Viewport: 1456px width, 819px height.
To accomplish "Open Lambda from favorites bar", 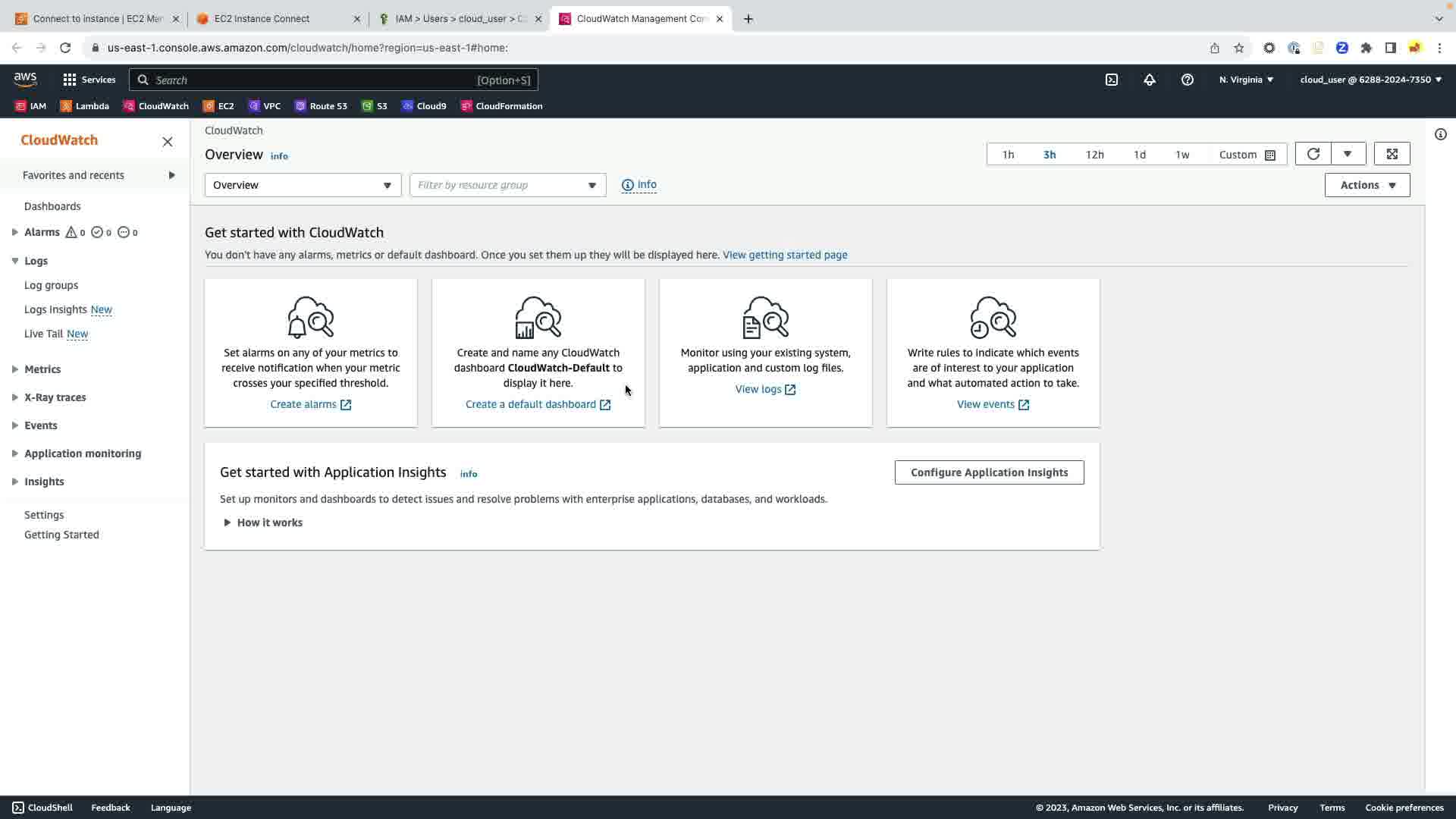I will 84,106.
